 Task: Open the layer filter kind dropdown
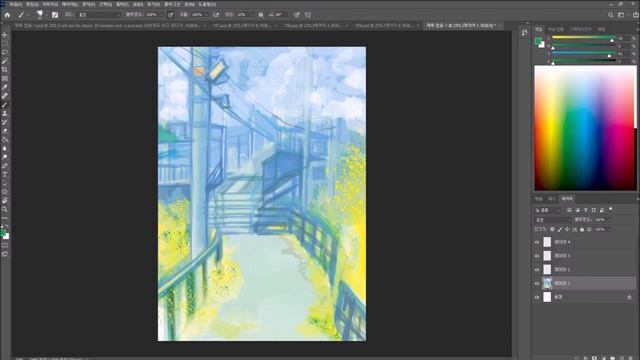548,210
